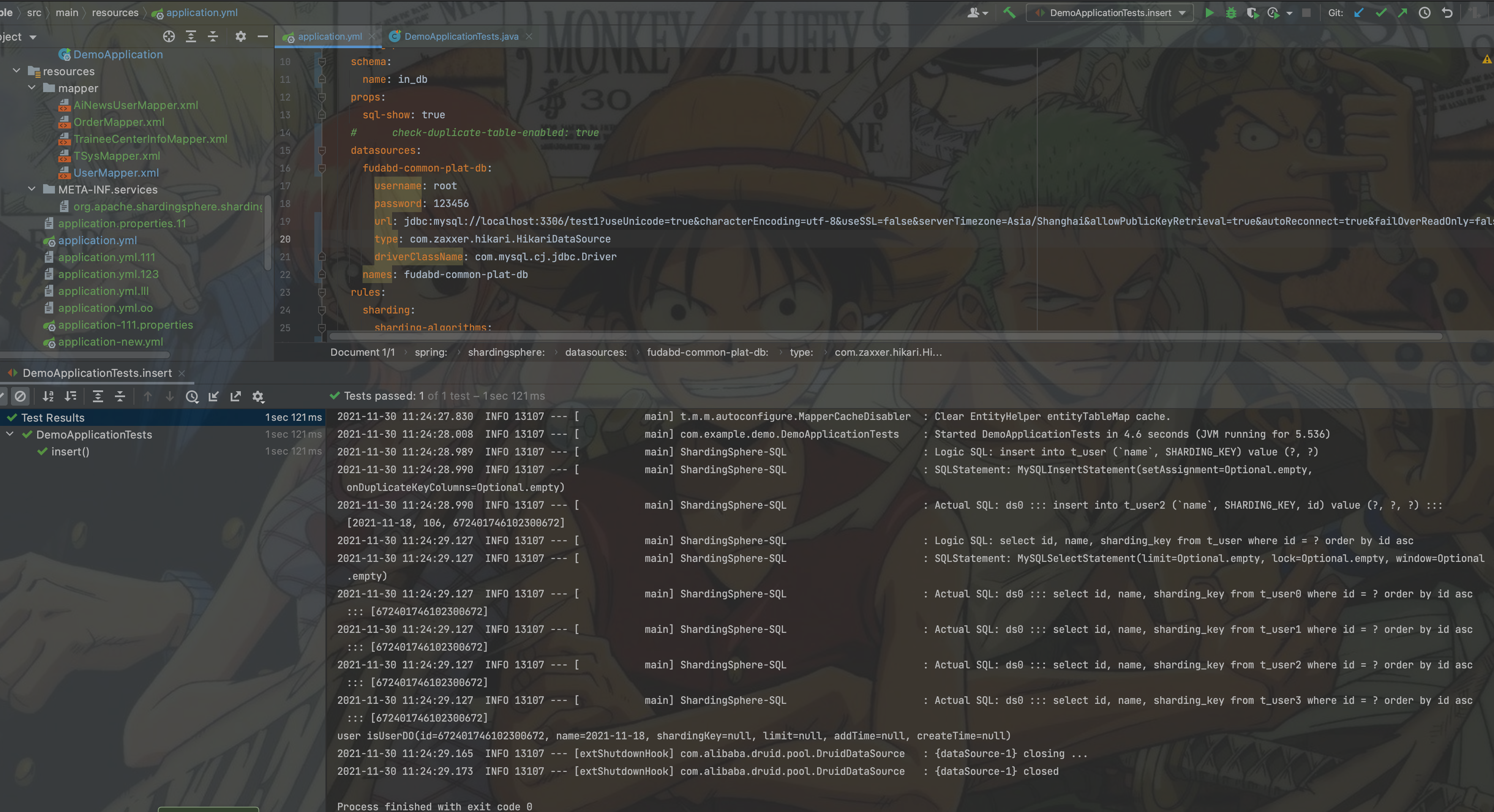Git update project blue arrow

pos(1359,13)
